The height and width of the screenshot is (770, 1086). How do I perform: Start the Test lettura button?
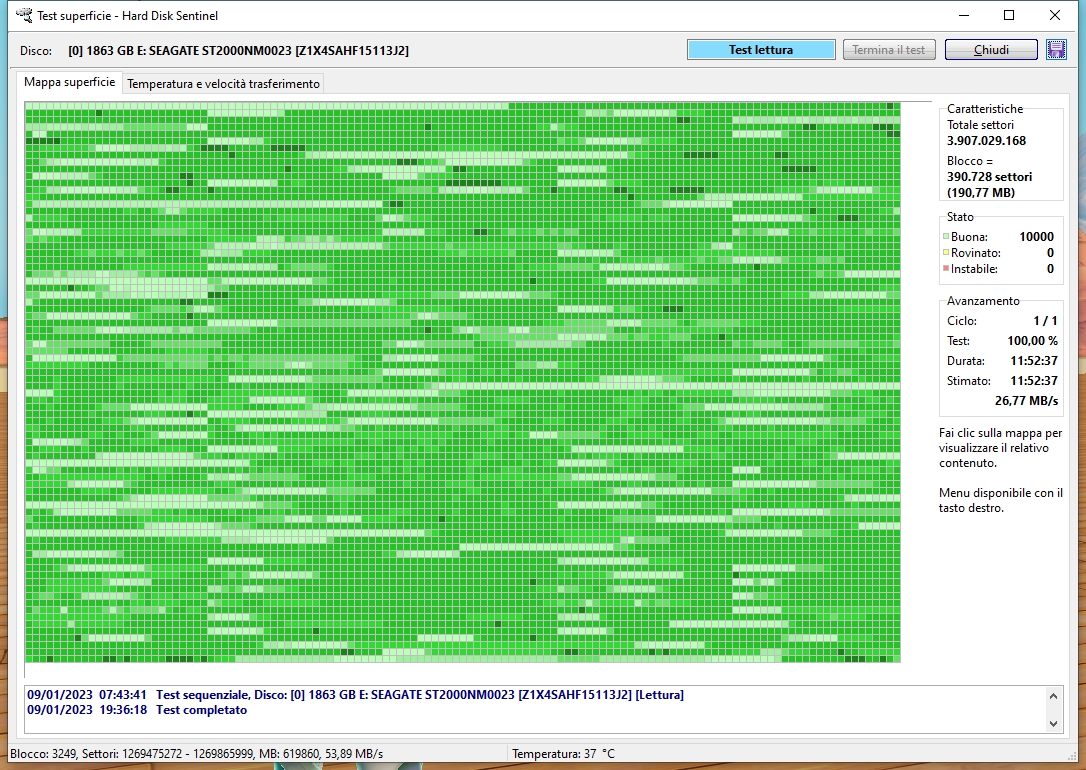pos(761,50)
